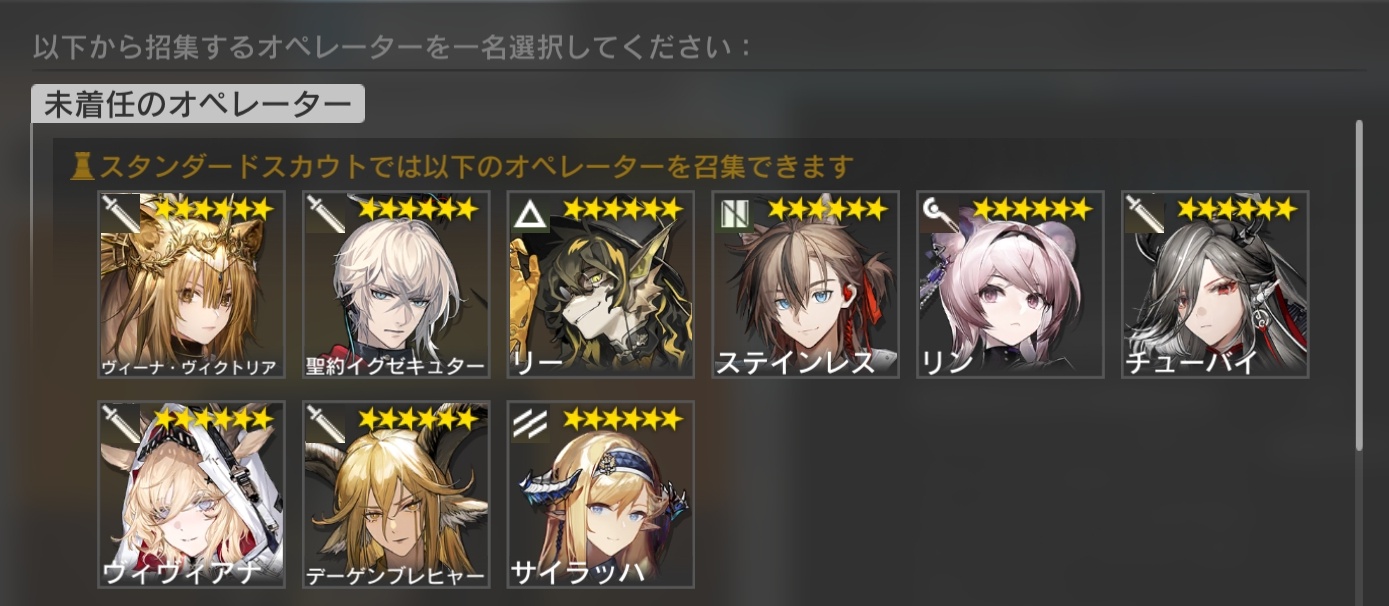Click the sword class icon on チューバイ
This screenshot has height=606, width=1389.
1143,213
